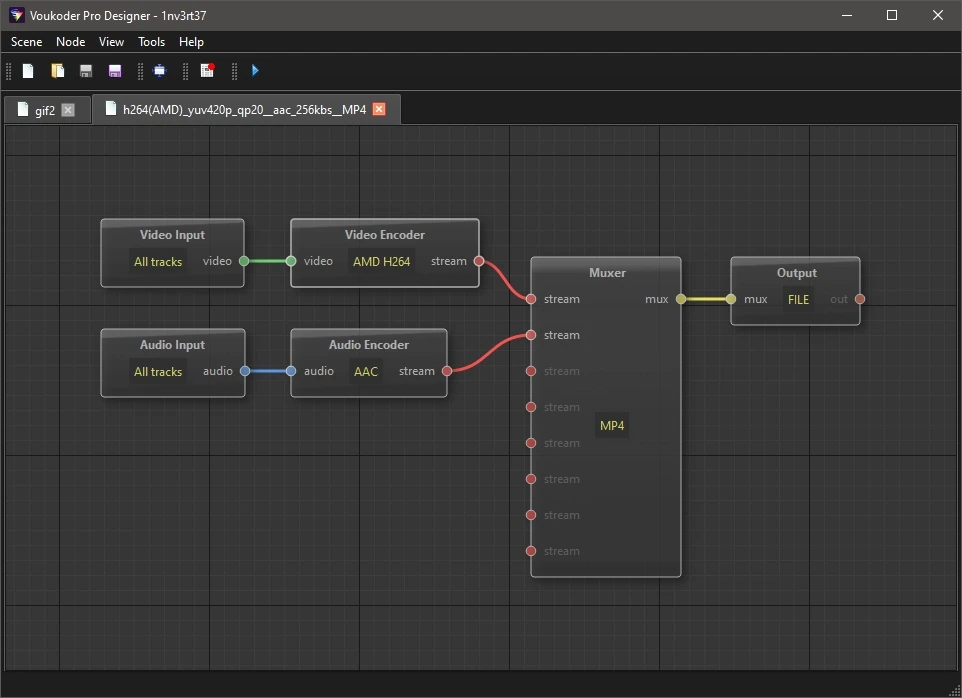962x698 pixels.
Task: Click the last Muxer stream input port
Action: coord(531,551)
